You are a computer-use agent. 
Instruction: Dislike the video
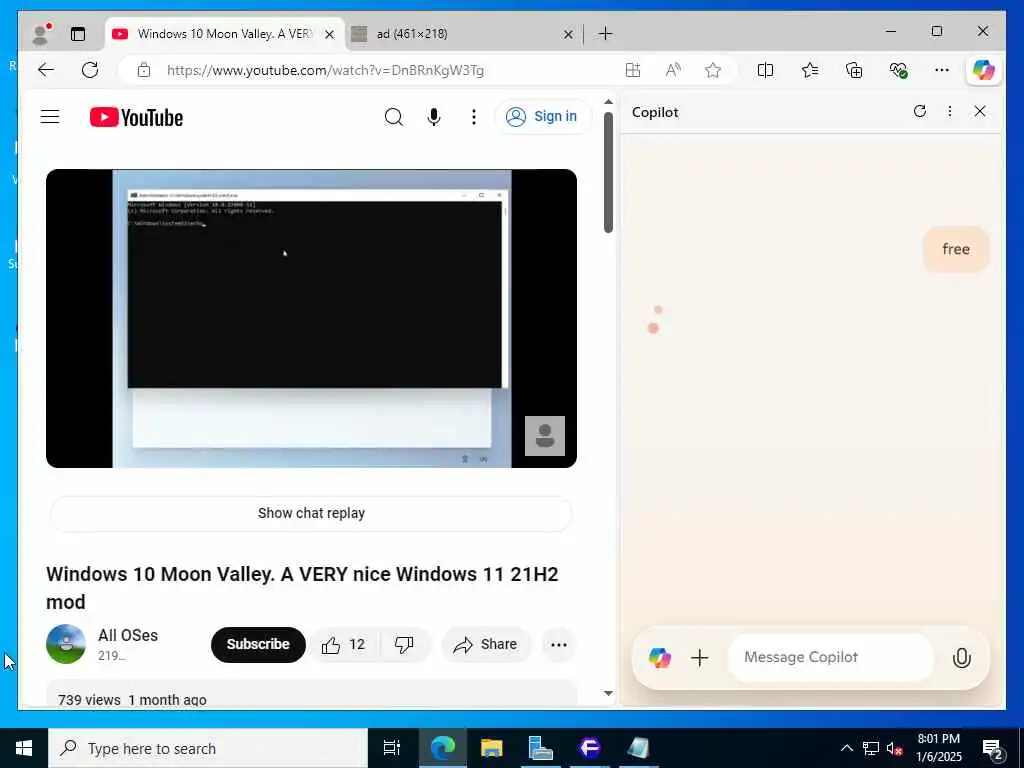[x=404, y=645]
